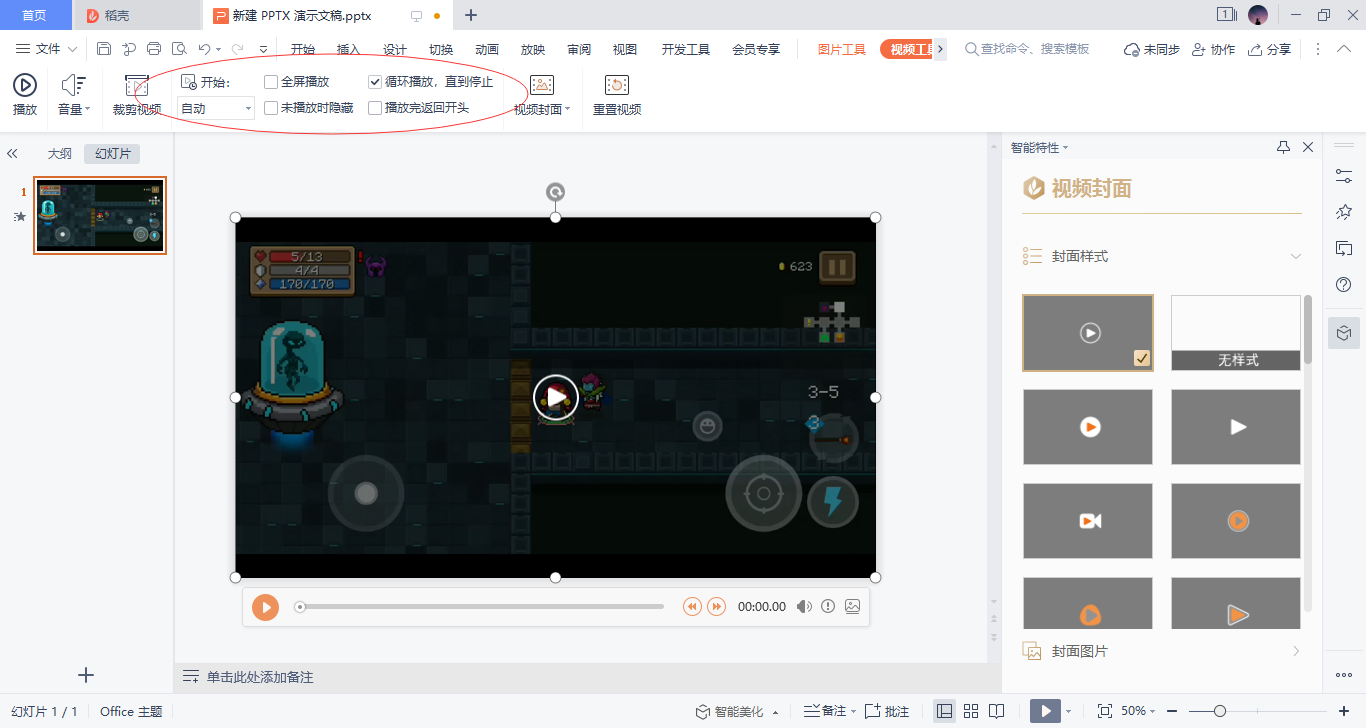Click the fast-forward icon on video bar

pos(716,607)
